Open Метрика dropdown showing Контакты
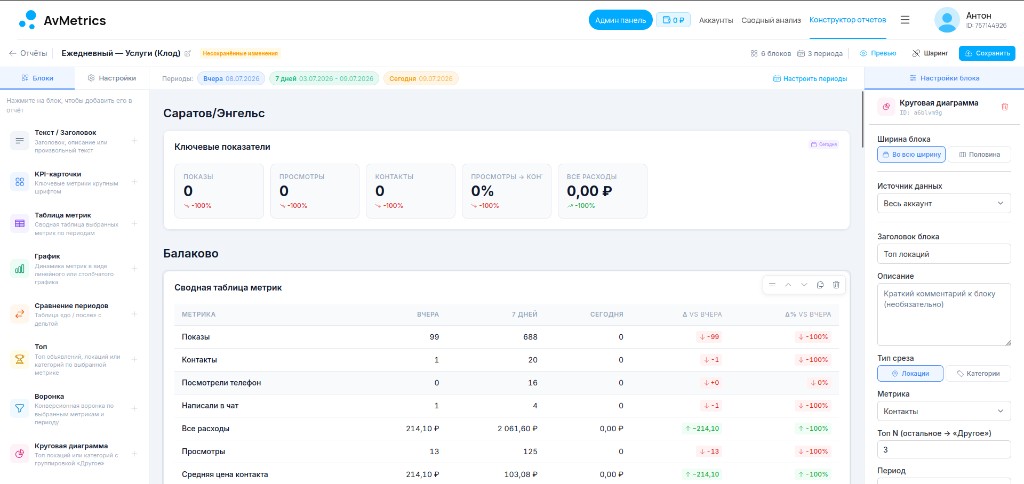The width and height of the screenshot is (1024, 484). (944, 411)
